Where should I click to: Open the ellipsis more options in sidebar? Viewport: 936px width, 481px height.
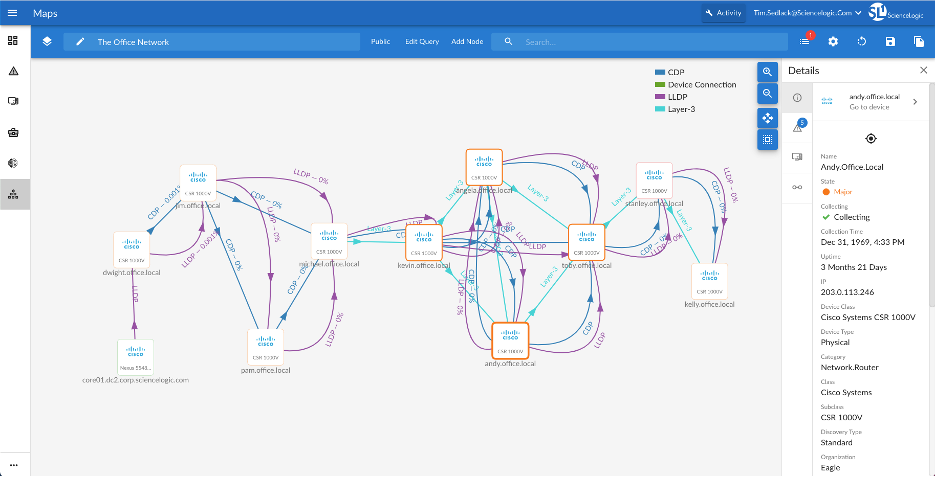[13, 465]
